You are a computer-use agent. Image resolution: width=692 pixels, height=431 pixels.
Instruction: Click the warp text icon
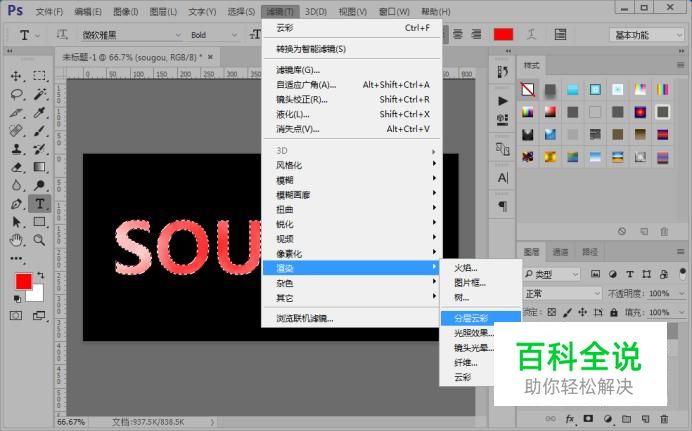[x=532, y=34]
